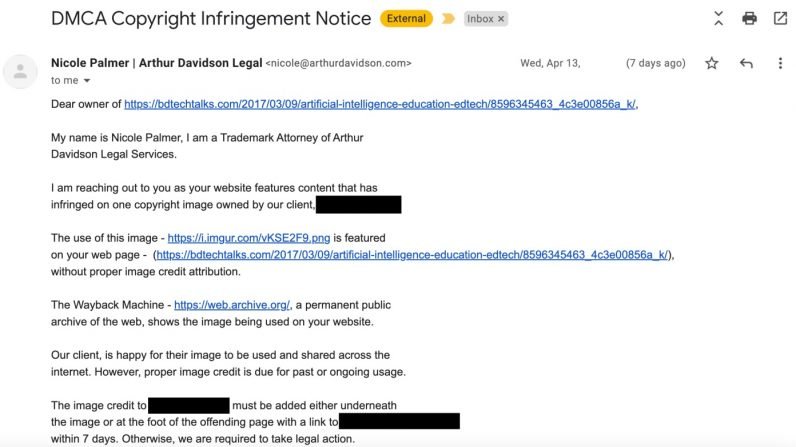
Task: Click the External label badge
Action: pyautogui.click(x=407, y=19)
